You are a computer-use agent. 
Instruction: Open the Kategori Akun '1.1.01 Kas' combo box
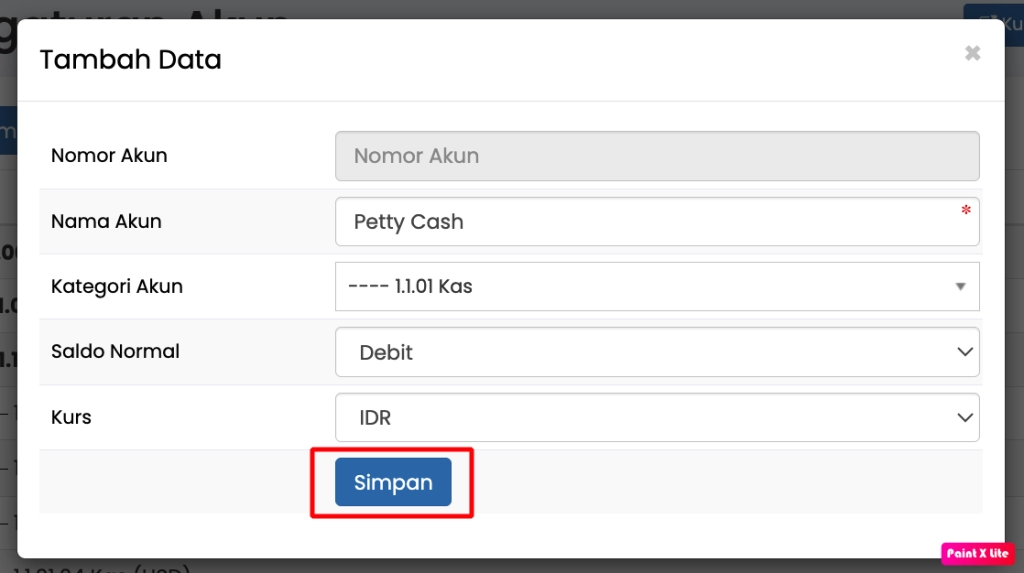tap(656, 287)
